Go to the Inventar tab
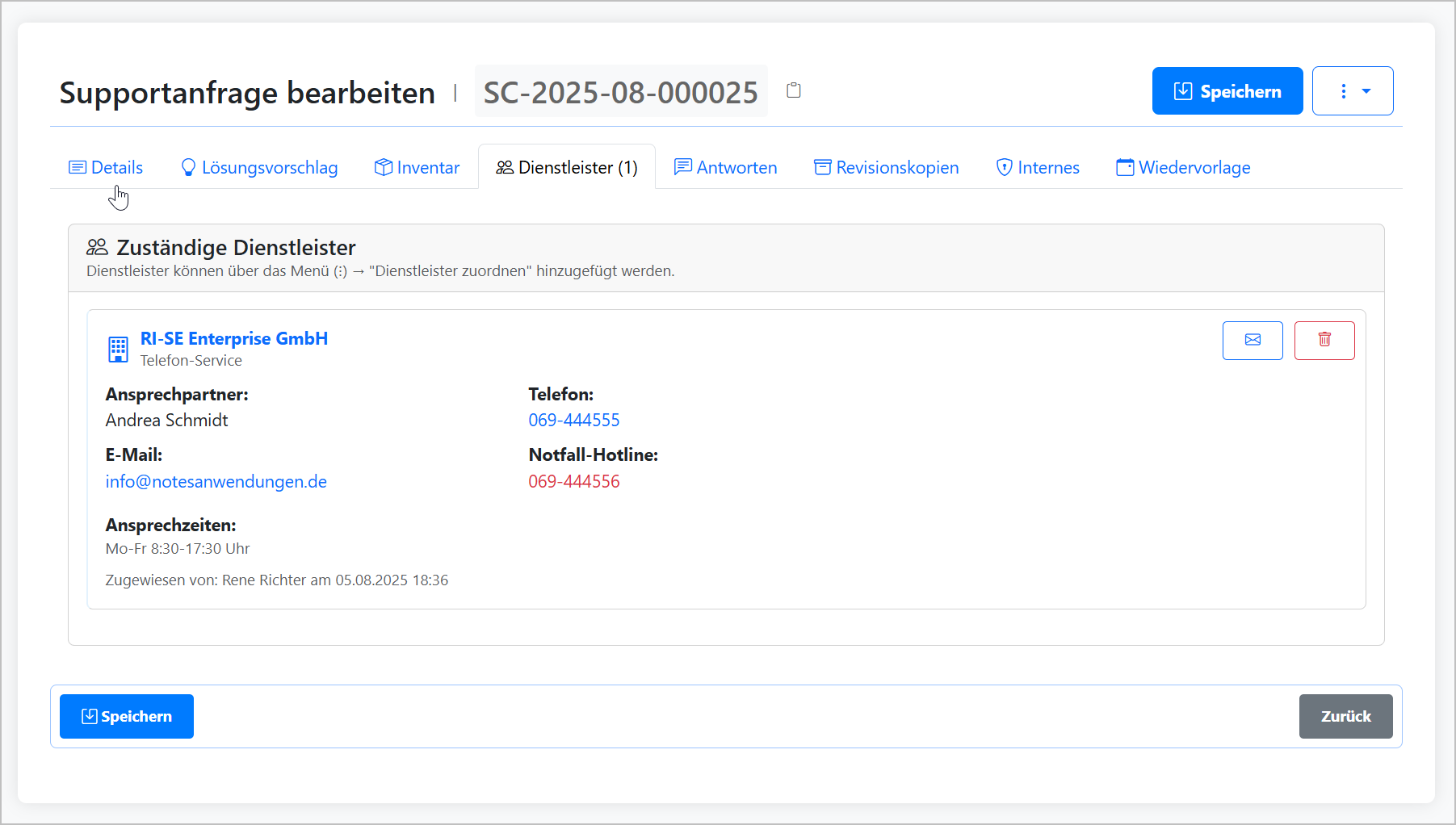 pyautogui.click(x=417, y=167)
